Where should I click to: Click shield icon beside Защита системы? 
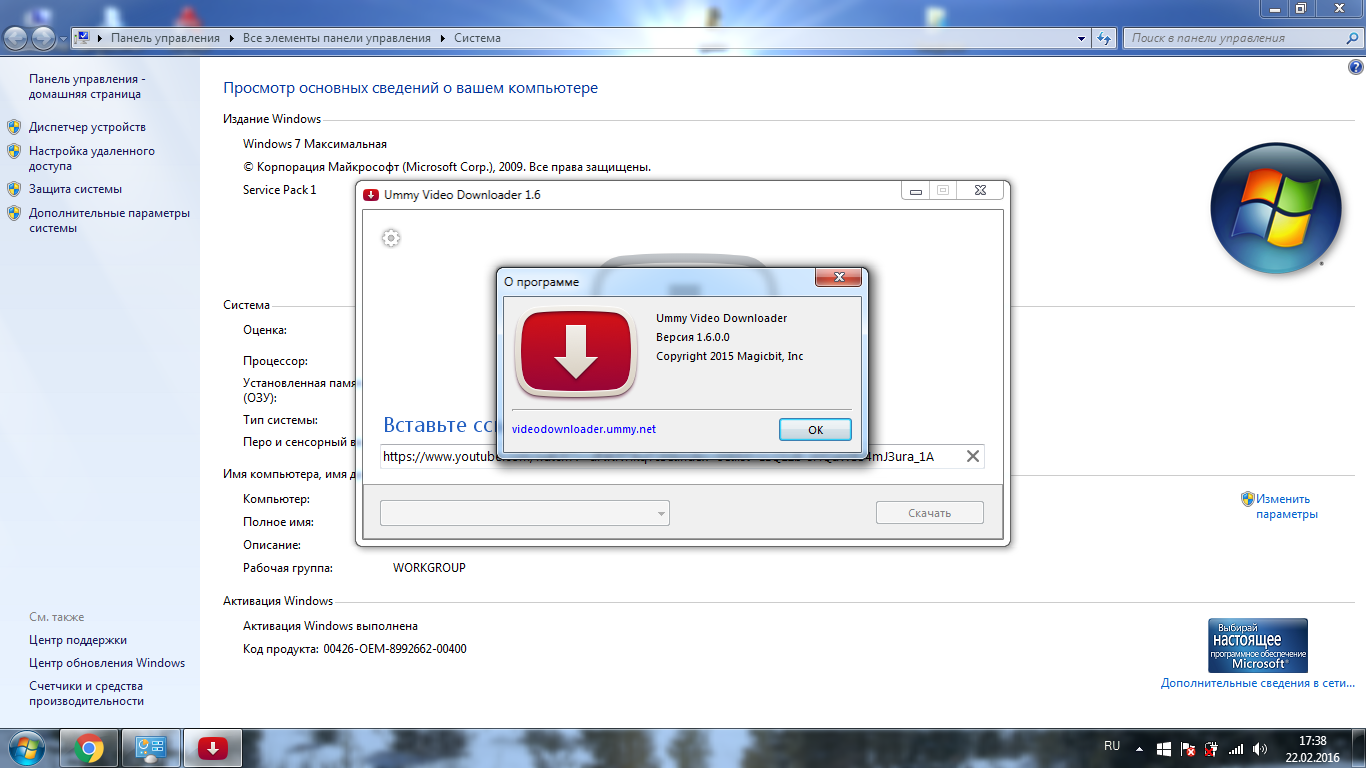click(x=14, y=189)
